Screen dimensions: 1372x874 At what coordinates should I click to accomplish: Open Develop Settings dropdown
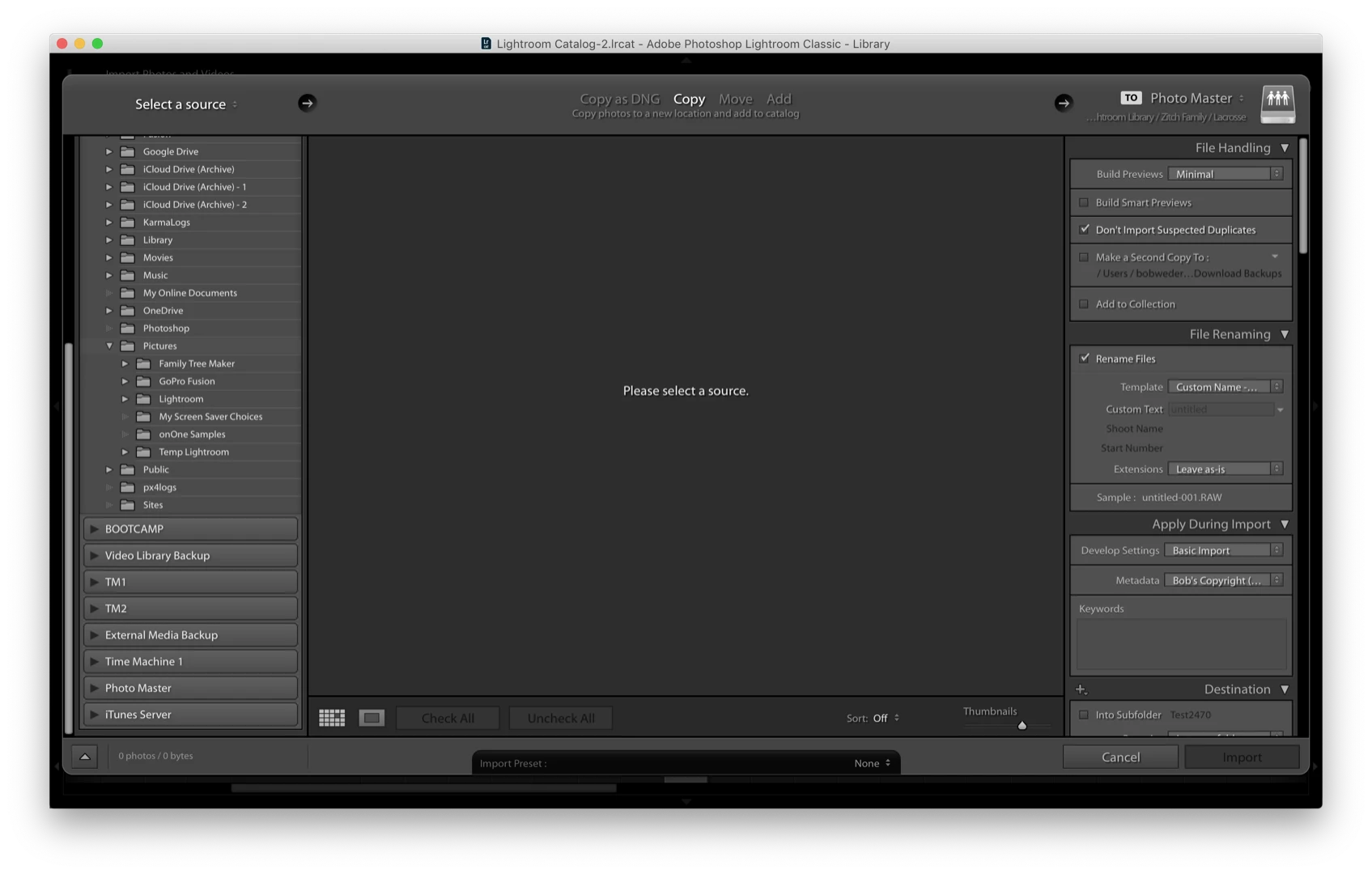tap(1224, 550)
